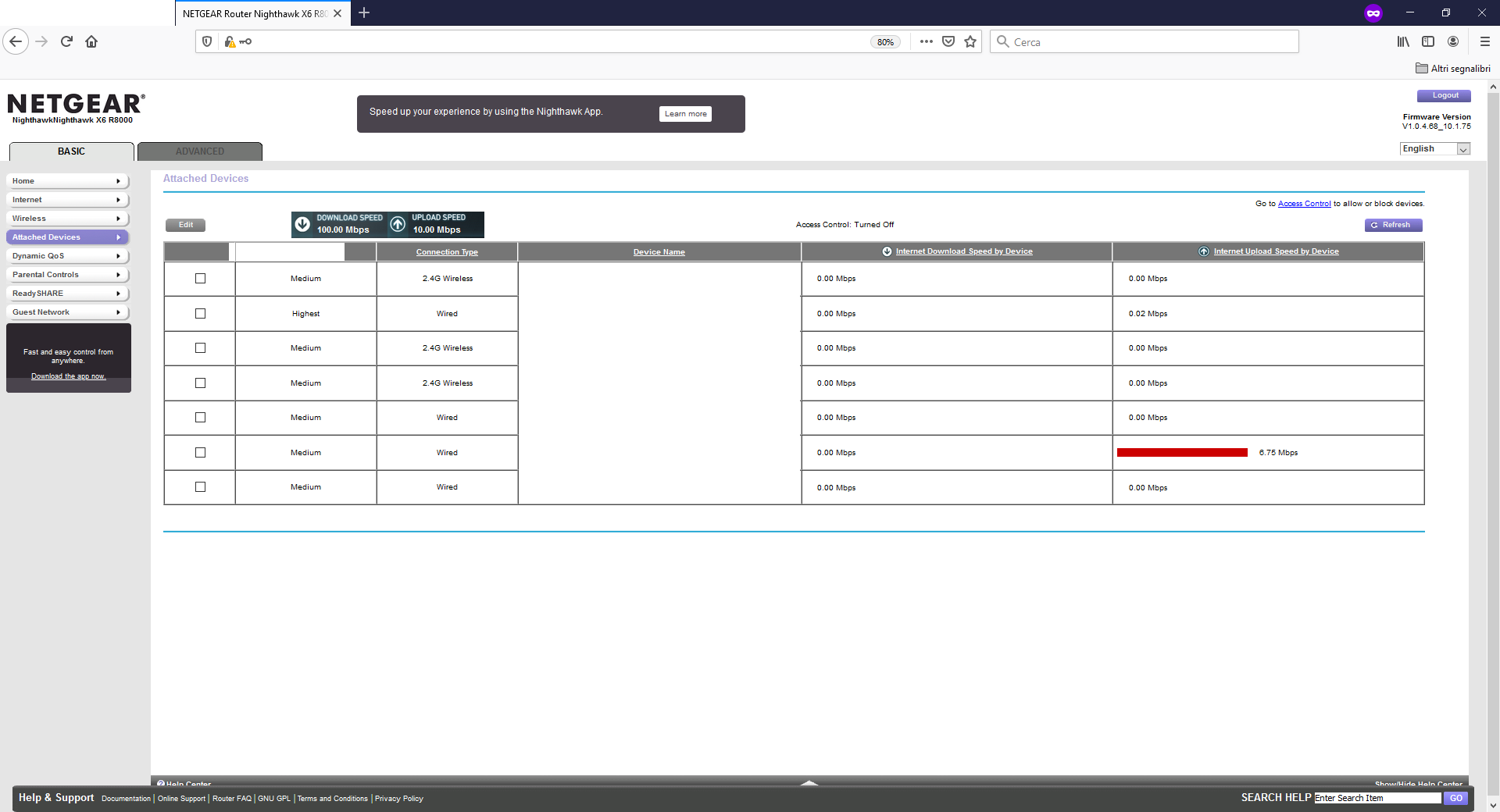
Task: Open the English language dropdown
Action: click(x=1435, y=149)
